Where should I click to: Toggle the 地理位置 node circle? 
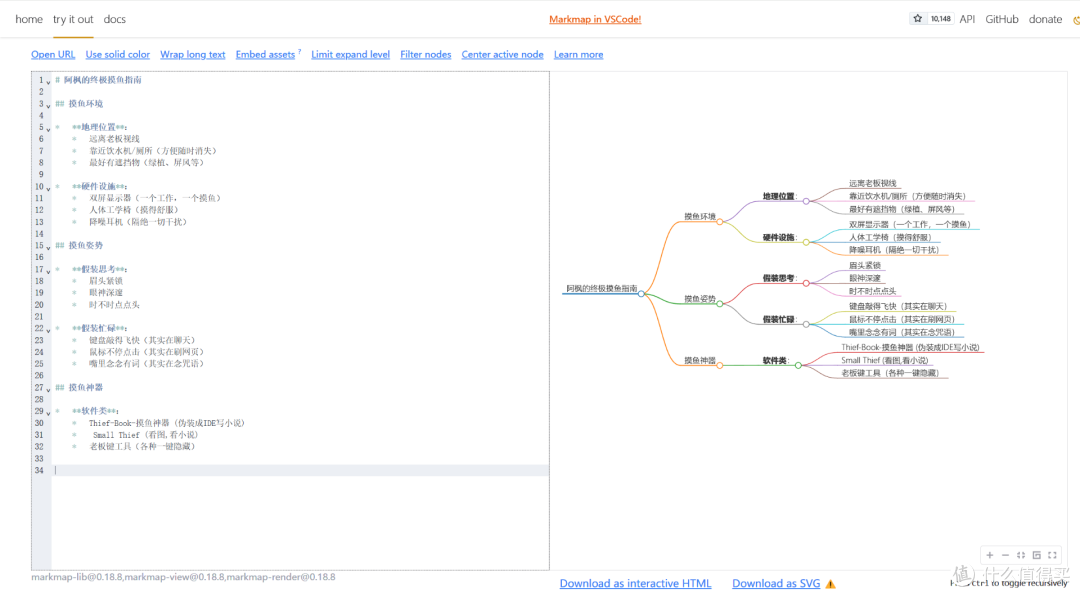click(806, 202)
